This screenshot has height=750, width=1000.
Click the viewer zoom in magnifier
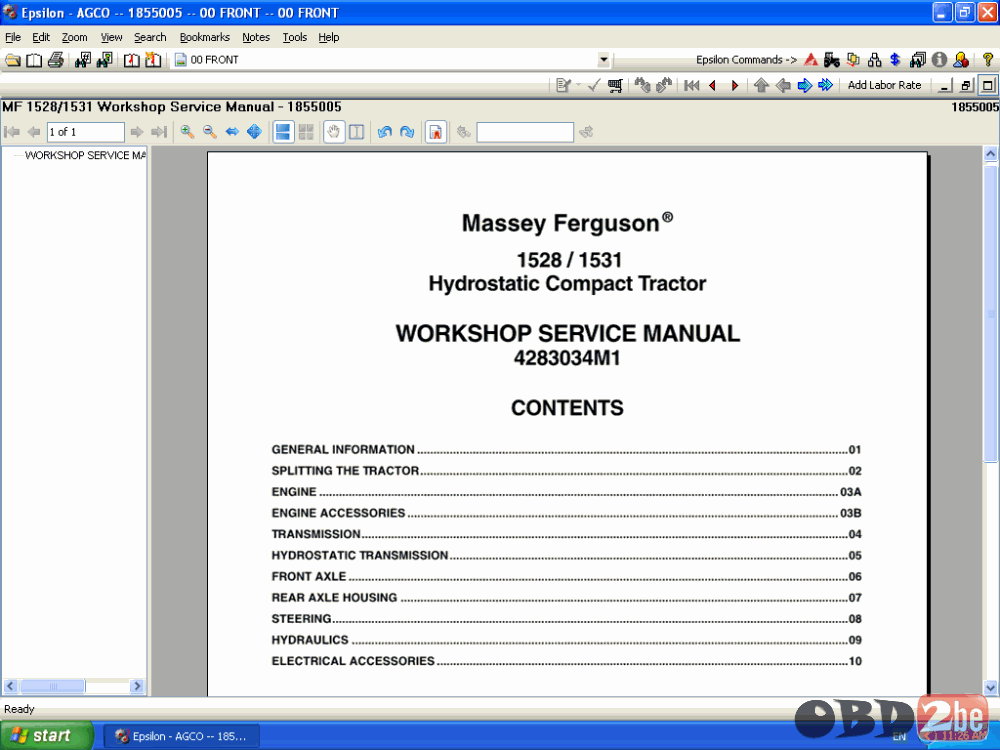point(187,132)
